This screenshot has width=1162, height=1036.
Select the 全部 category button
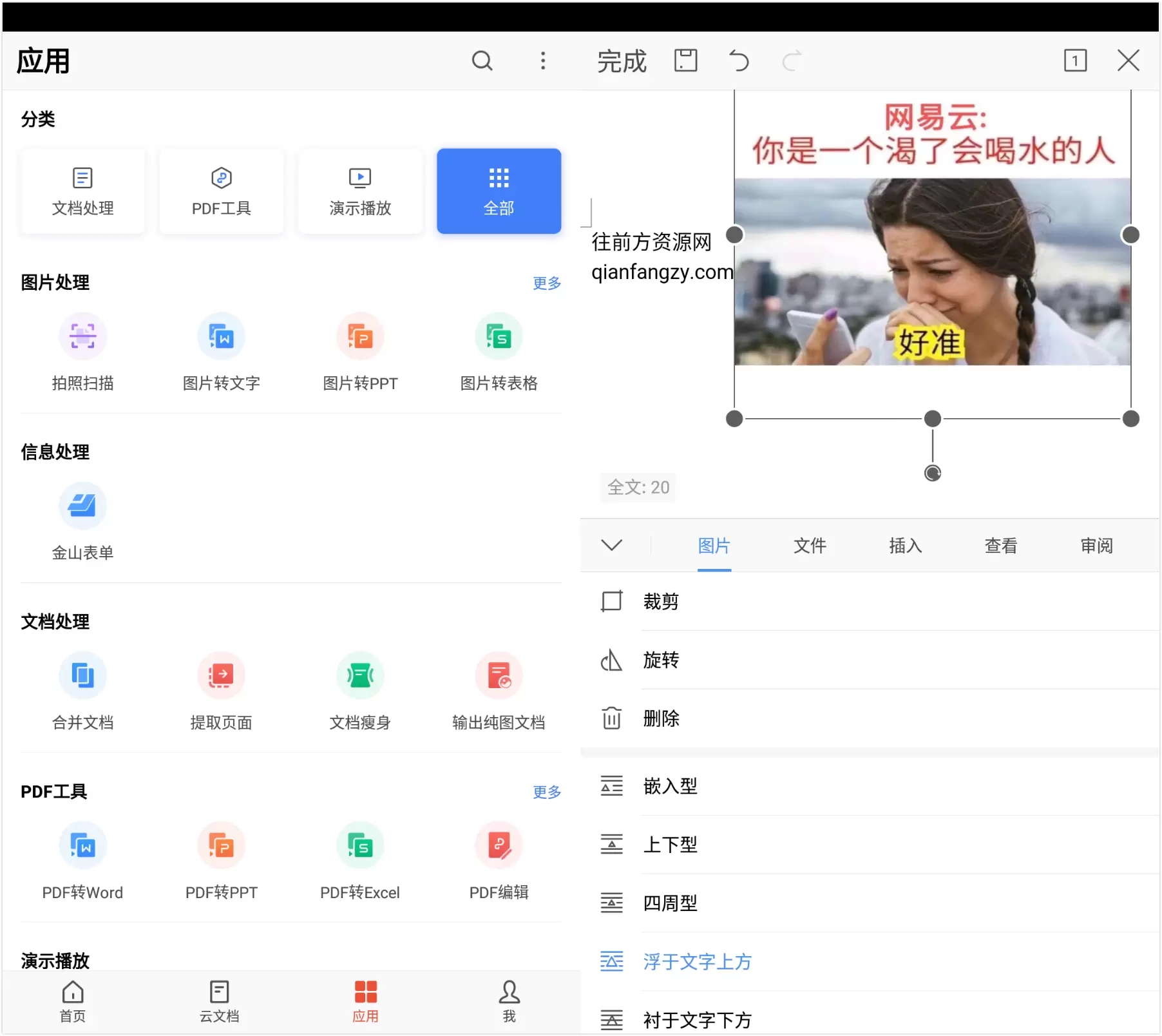pyautogui.click(x=499, y=191)
